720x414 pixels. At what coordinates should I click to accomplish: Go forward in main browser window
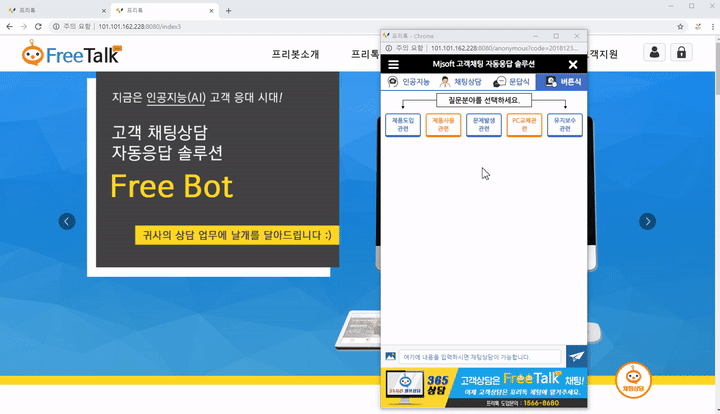pyautogui.click(x=24, y=27)
